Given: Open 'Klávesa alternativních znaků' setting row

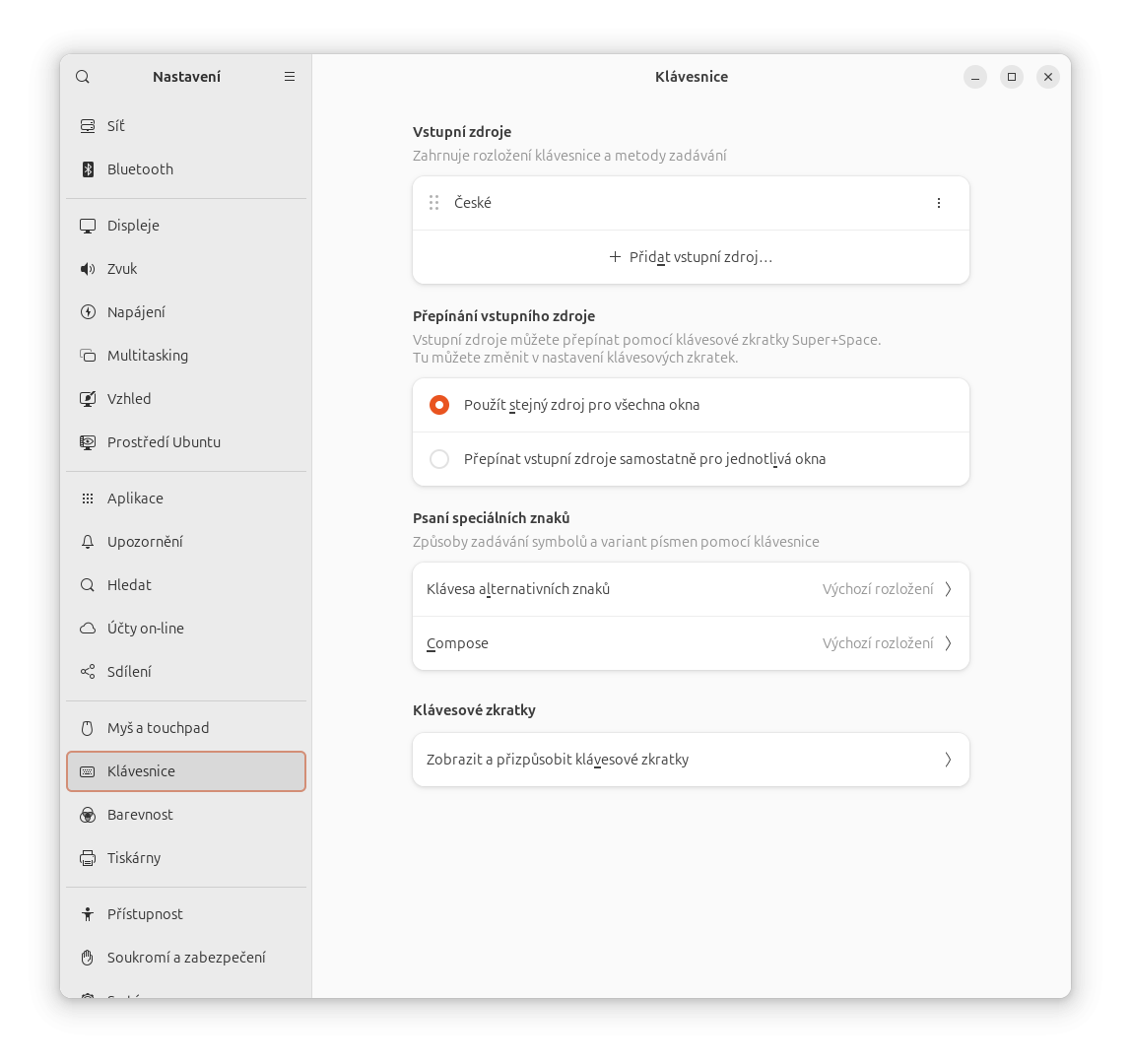Looking at the screenshot, I should click(x=690, y=589).
